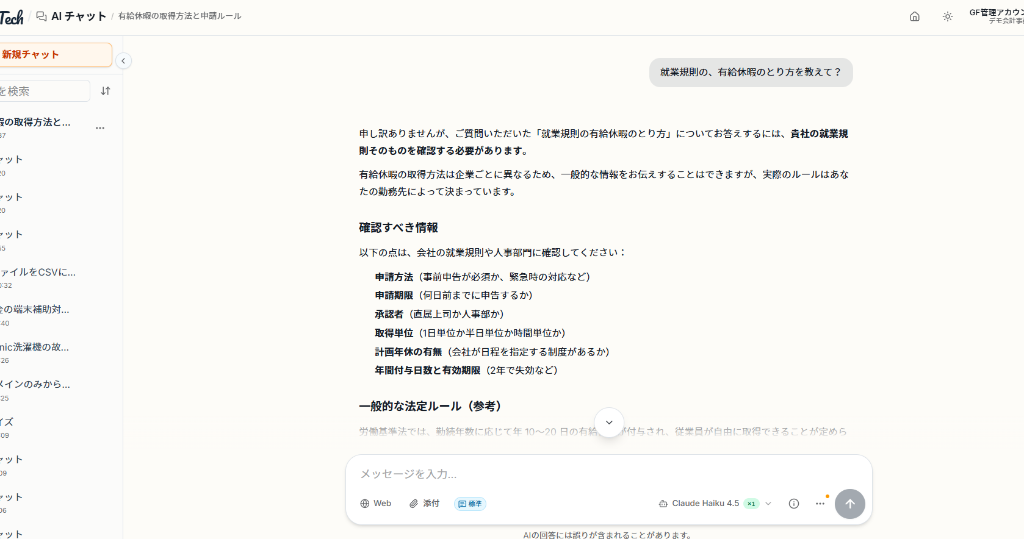The height and width of the screenshot is (539, 1024).
Task: Open the AI チャット breadcrumb
Action: coord(79,16)
